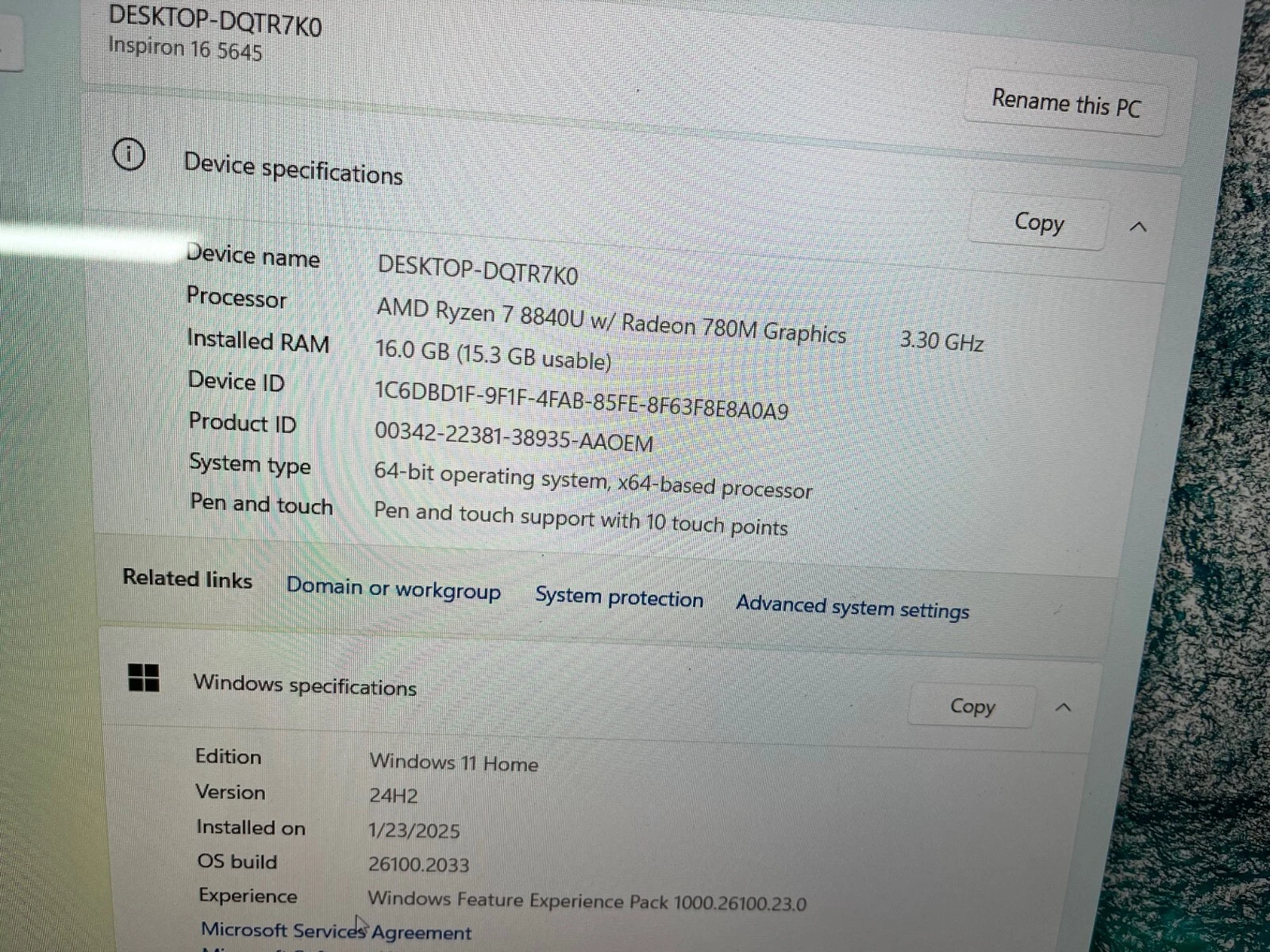Select the Installed on date 1/23/2025
This screenshot has width=1270, height=952.
click(414, 831)
